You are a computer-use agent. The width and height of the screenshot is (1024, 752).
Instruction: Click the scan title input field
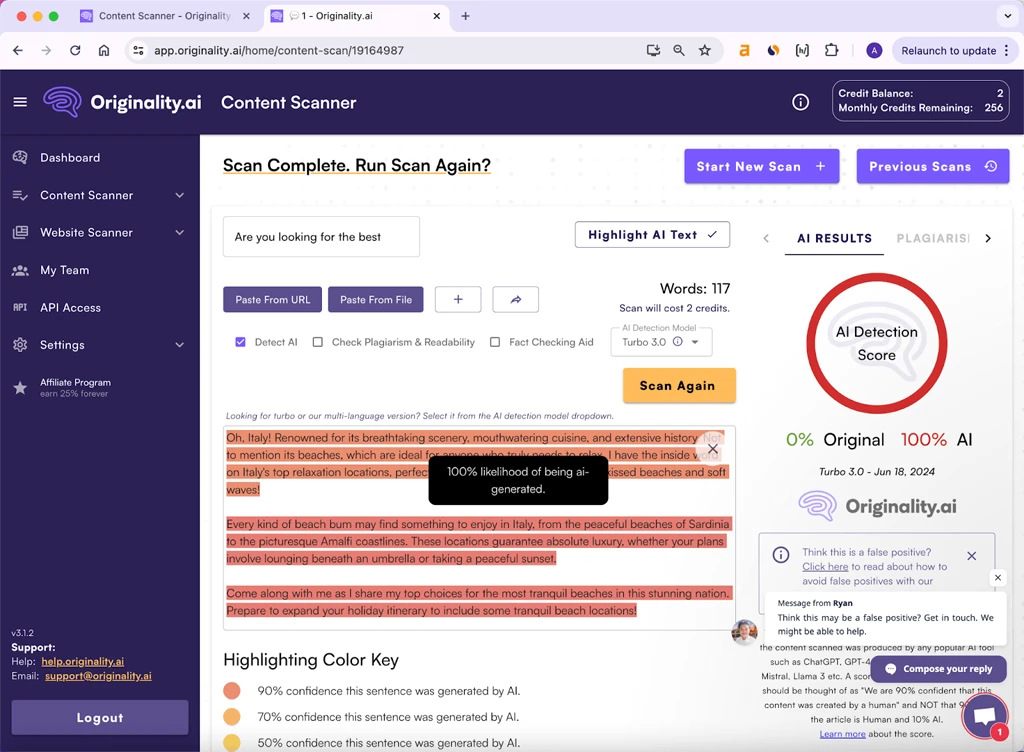[321, 237]
